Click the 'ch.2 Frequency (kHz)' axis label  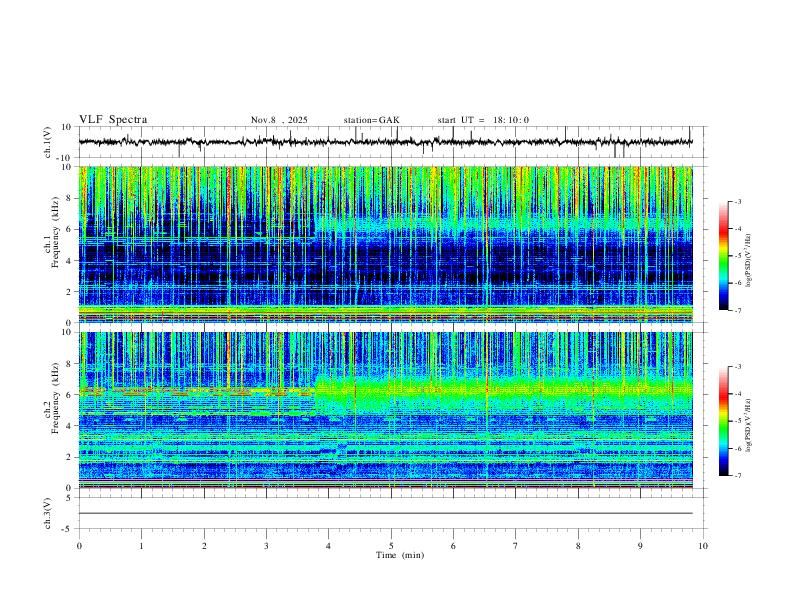[x=52, y=397]
